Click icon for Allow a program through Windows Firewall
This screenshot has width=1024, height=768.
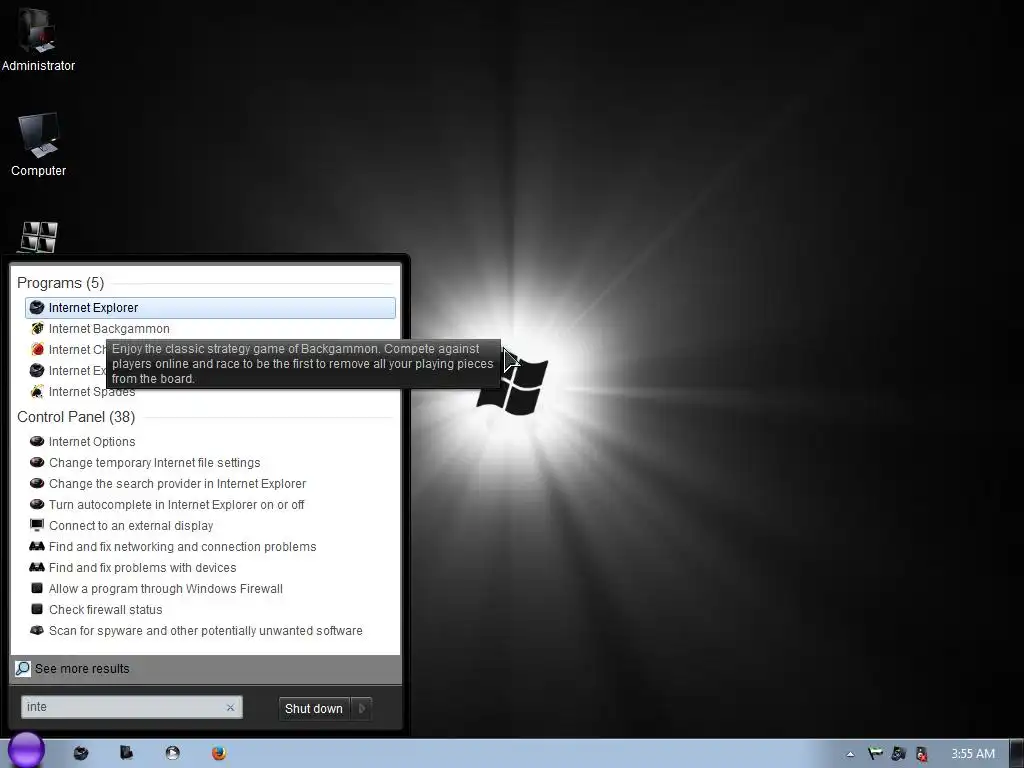pos(37,588)
